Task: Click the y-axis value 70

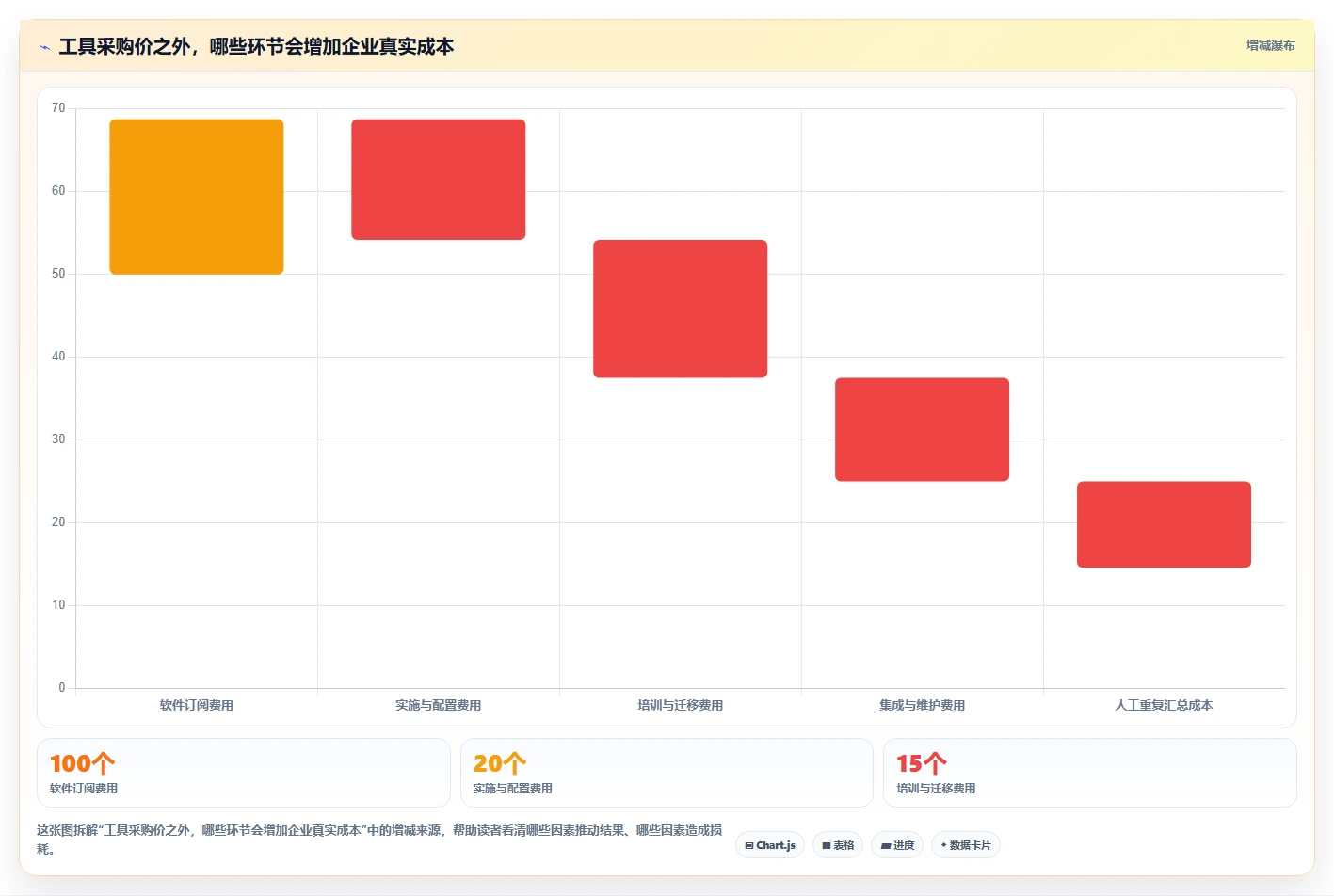Action: (58, 108)
